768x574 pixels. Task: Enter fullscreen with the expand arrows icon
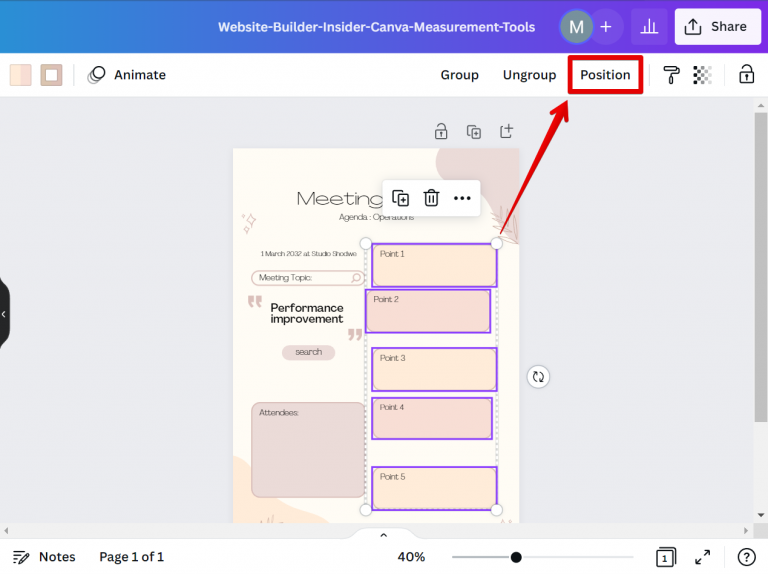pyautogui.click(x=702, y=557)
